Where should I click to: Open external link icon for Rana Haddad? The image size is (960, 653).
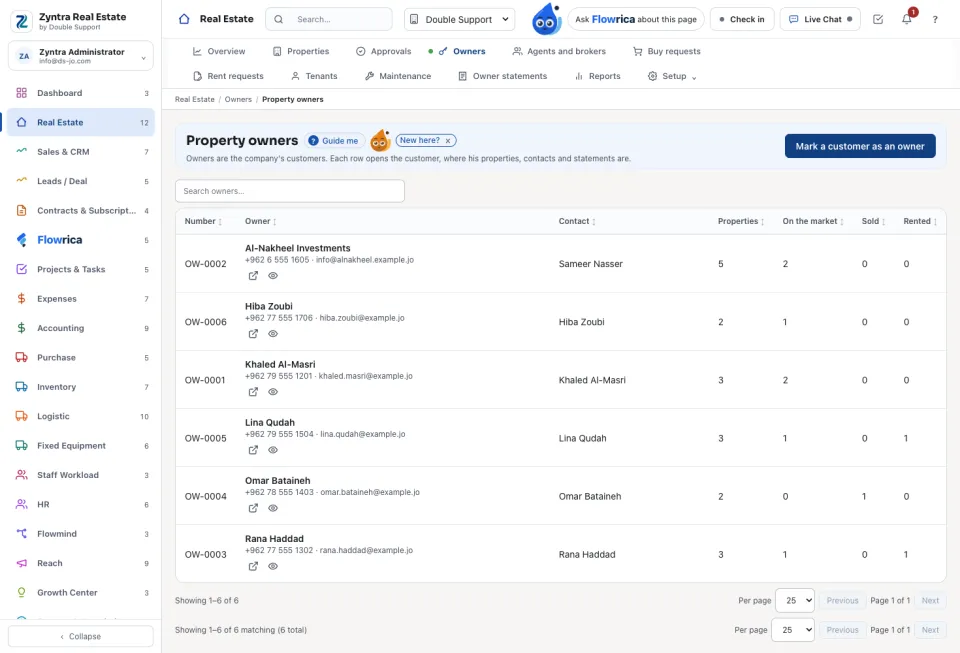click(x=253, y=566)
